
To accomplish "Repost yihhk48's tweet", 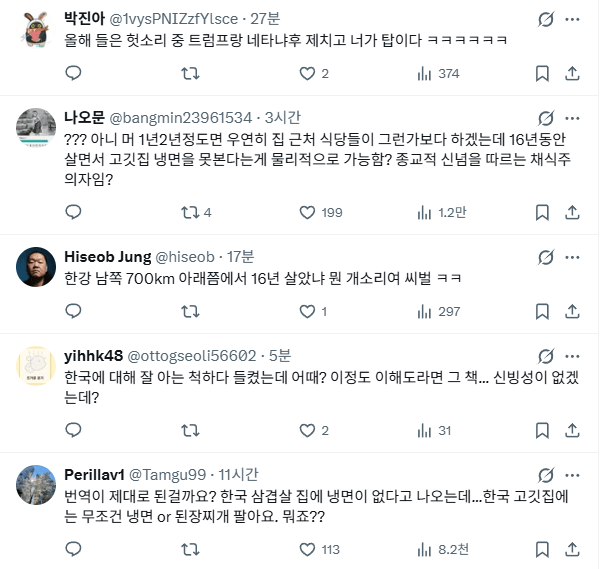I will tap(187, 430).
